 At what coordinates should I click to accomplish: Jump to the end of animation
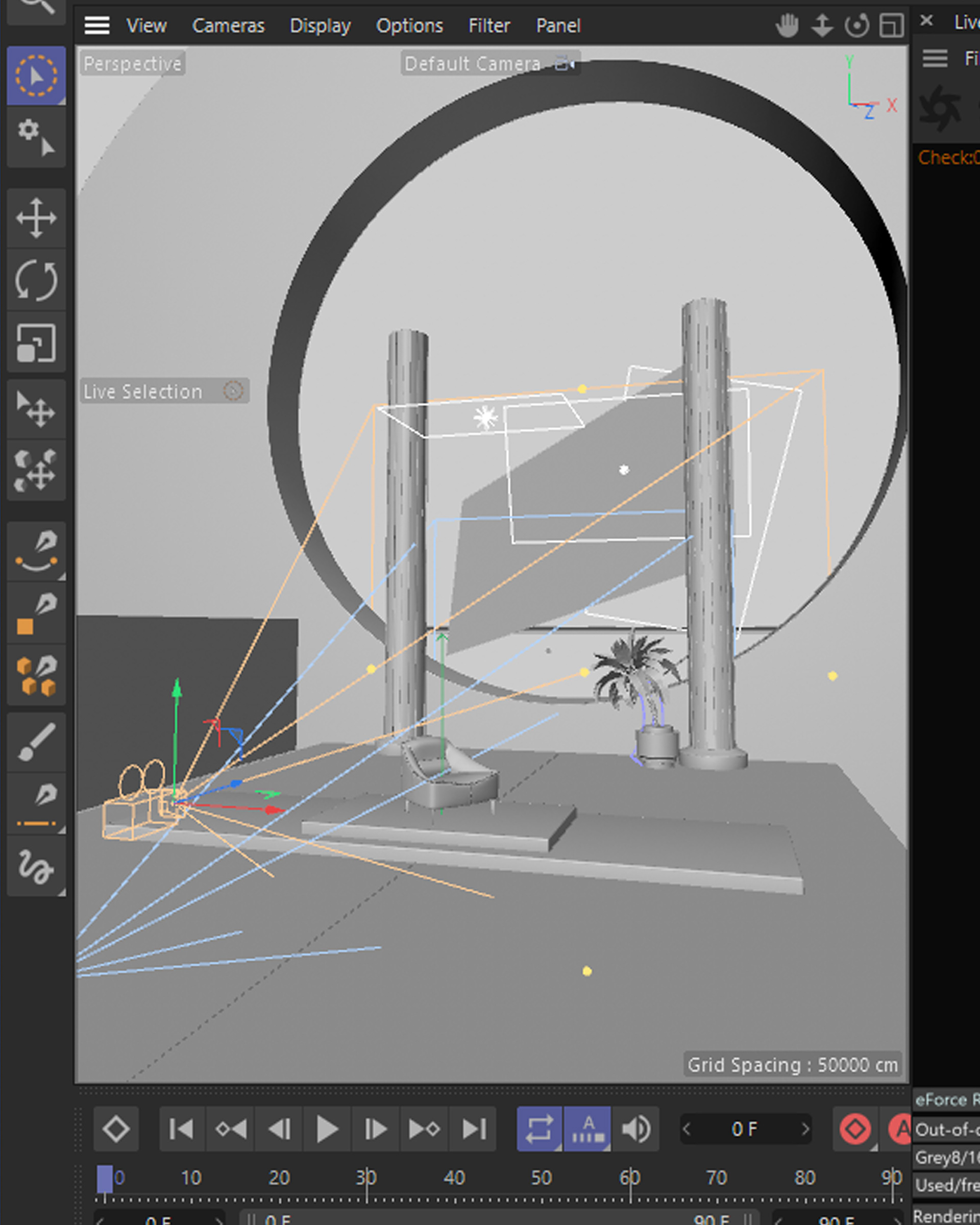coord(474,1129)
